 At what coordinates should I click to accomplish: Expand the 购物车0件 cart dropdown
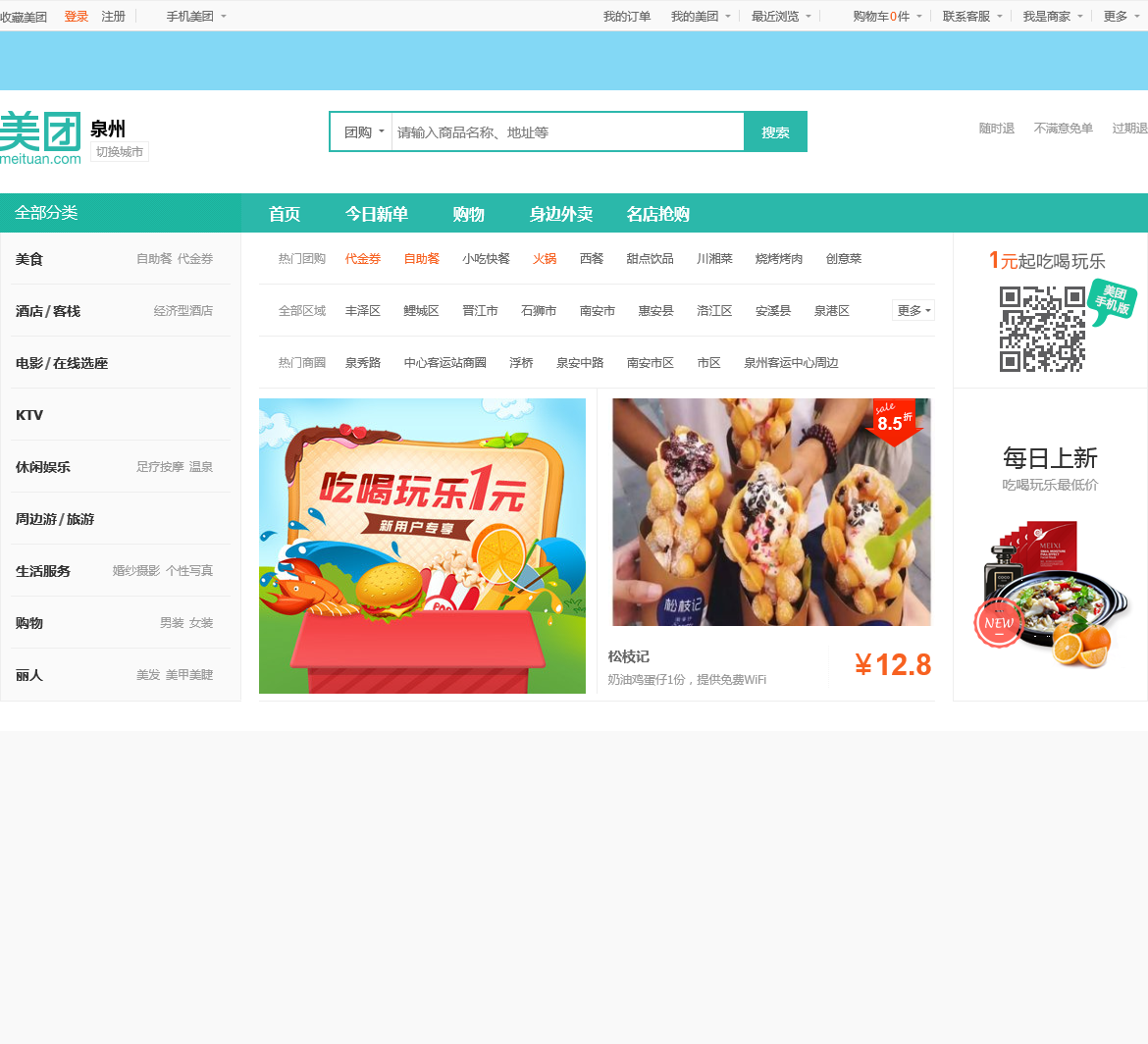point(887,16)
